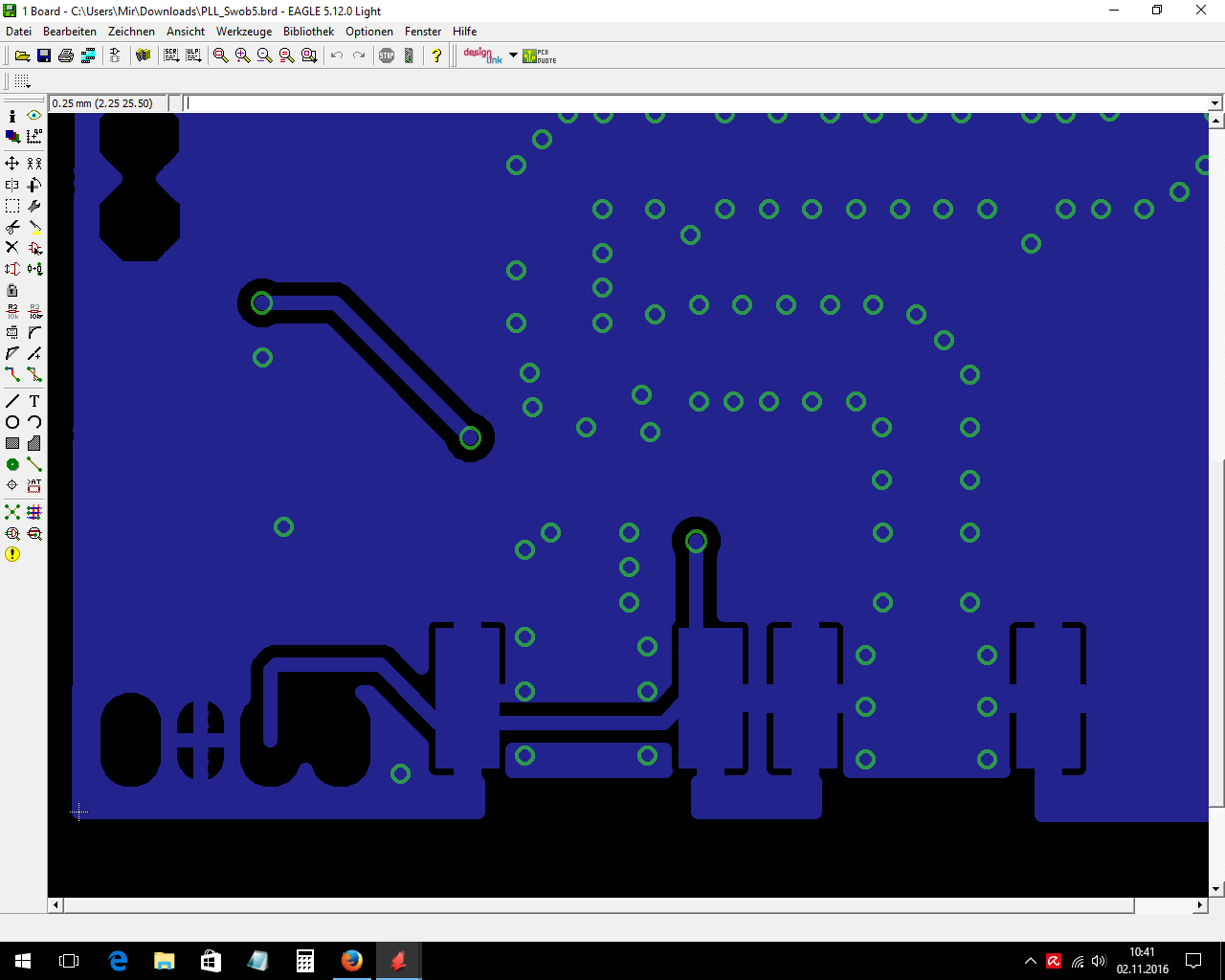Open Firefox from the taskbar
Screen dimensions: 1225x980
[x=352, y=961]
